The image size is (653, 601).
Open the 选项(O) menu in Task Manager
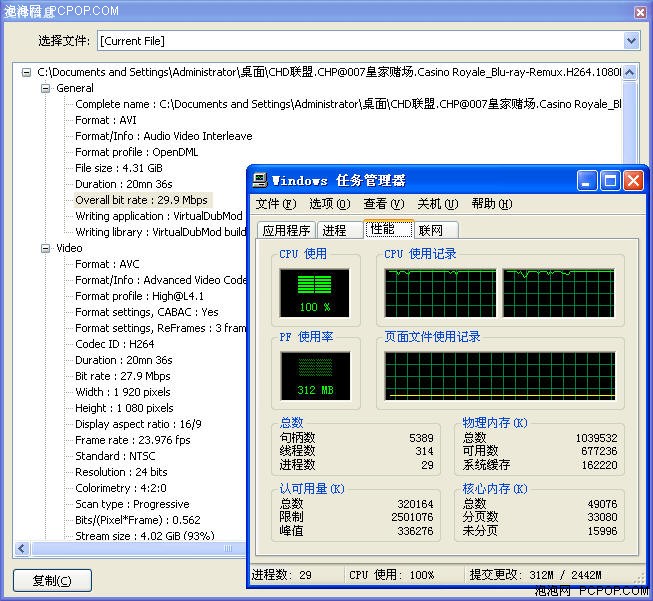[329, 204]
